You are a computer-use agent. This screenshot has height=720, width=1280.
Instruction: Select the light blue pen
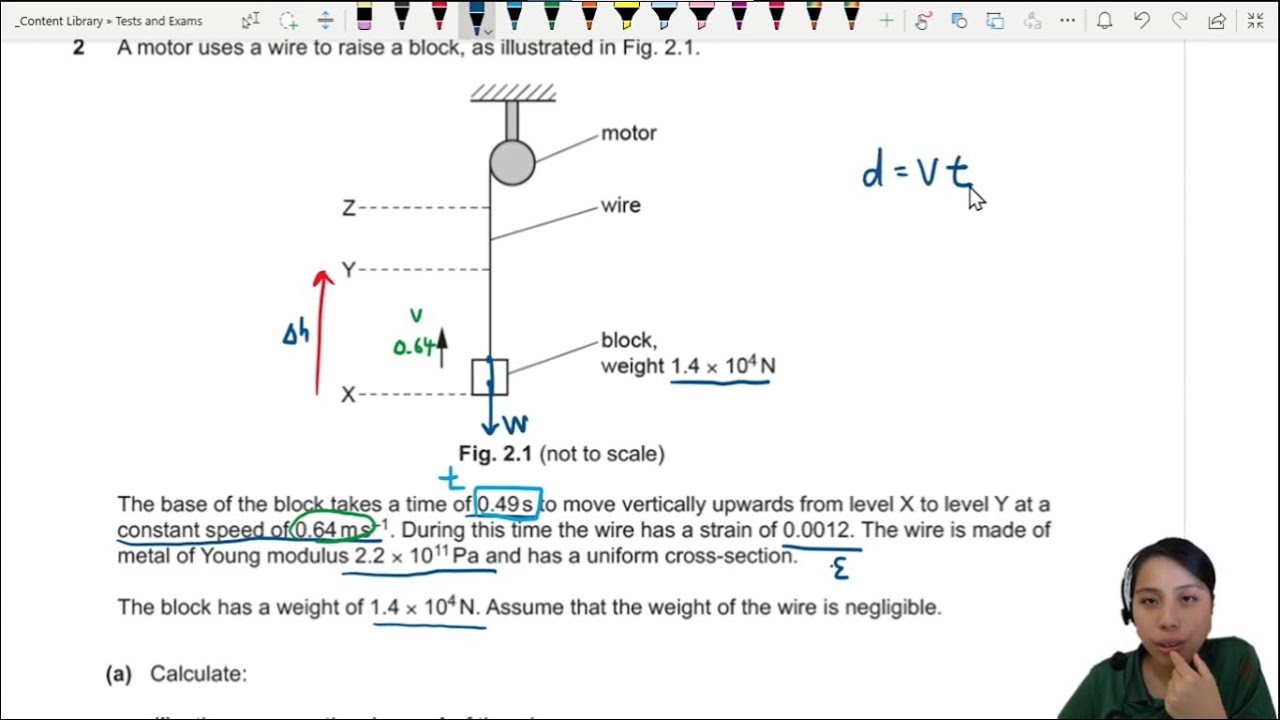point(514,18)
